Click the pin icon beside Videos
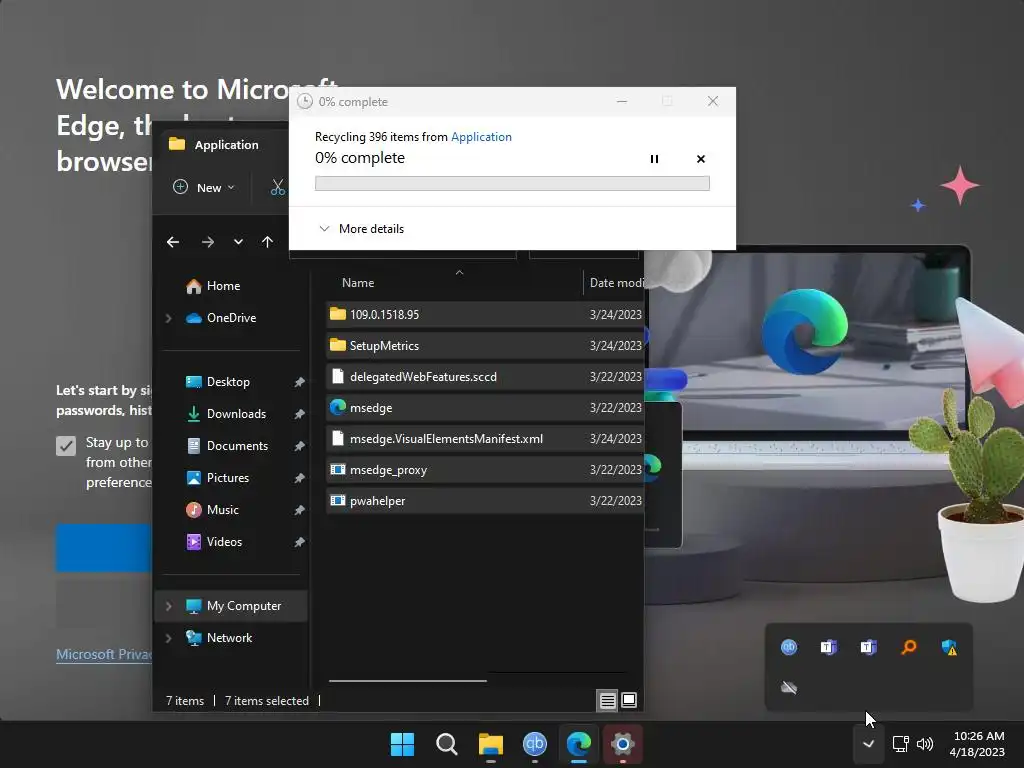The width and height of the screenshot is (1024, 768). pyautogui.click(x=299, y=542)
